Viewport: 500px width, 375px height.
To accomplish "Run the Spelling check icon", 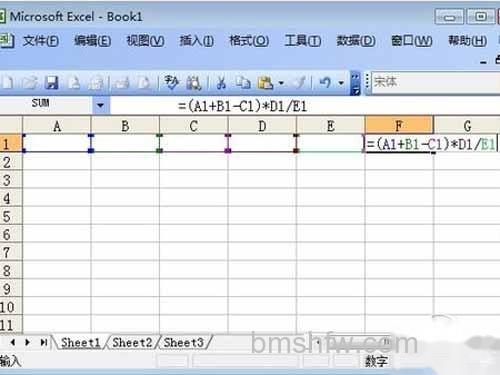I will coord(172,83).
